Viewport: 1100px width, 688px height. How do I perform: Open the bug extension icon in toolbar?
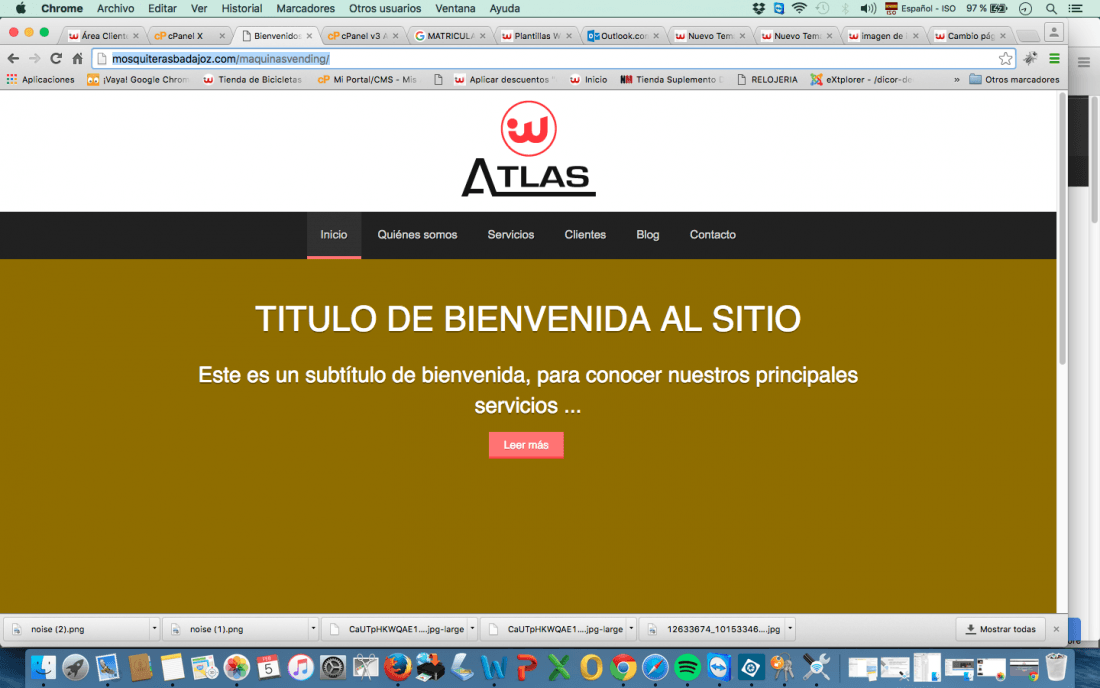click(x=1031, y=59)
